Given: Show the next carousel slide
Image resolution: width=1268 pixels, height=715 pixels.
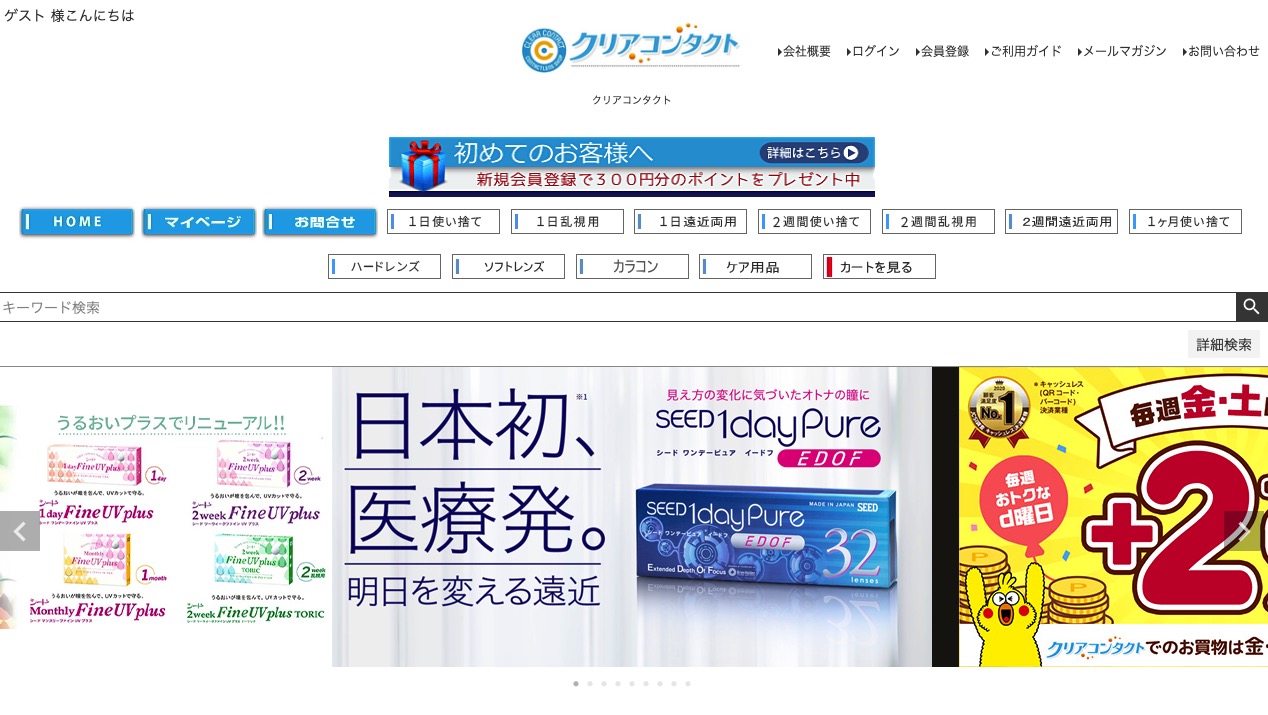Looking at the screenshot, I should pyautogui.click(x=1246, y=531).
